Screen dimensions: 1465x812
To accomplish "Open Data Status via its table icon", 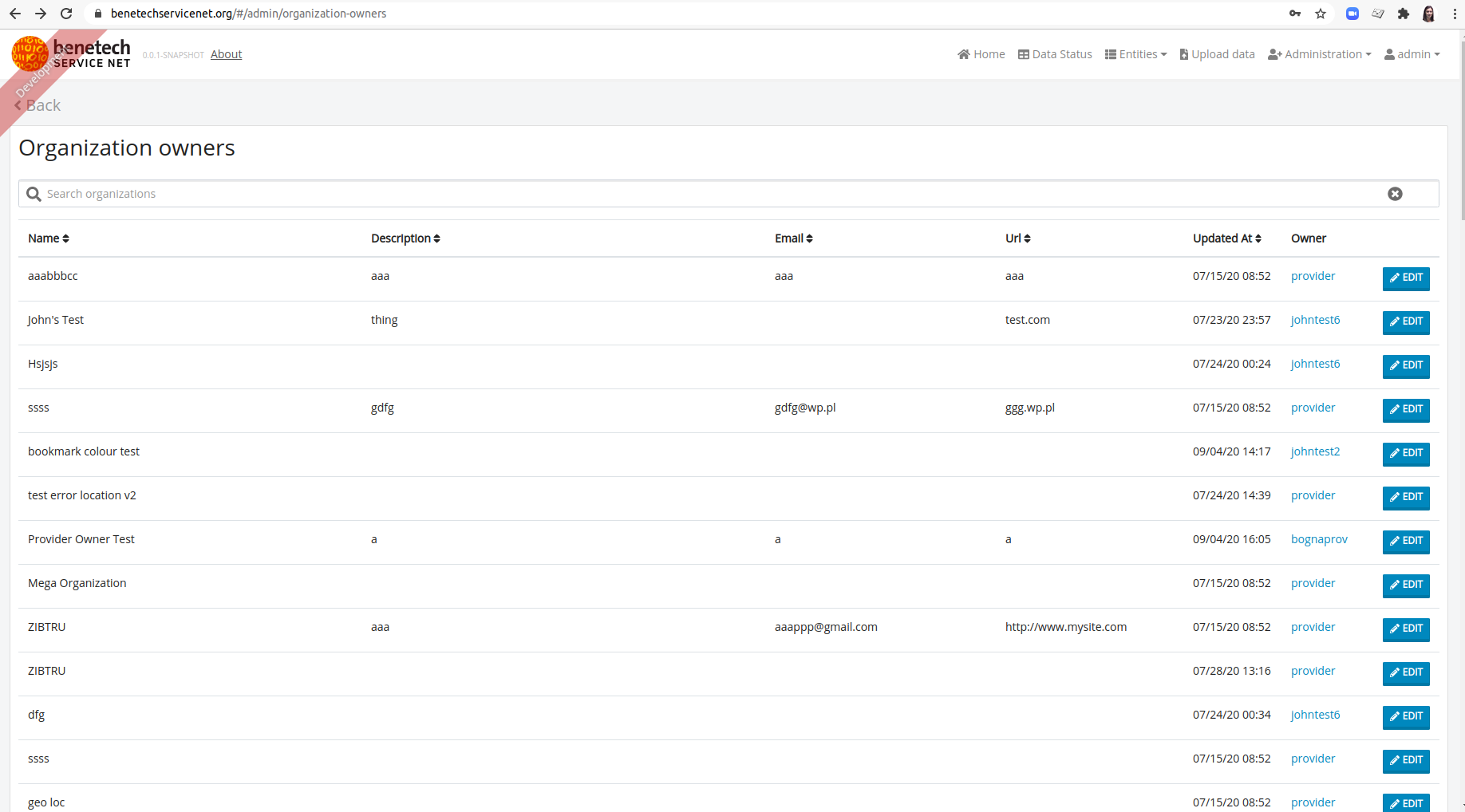I will (1025, 53).
